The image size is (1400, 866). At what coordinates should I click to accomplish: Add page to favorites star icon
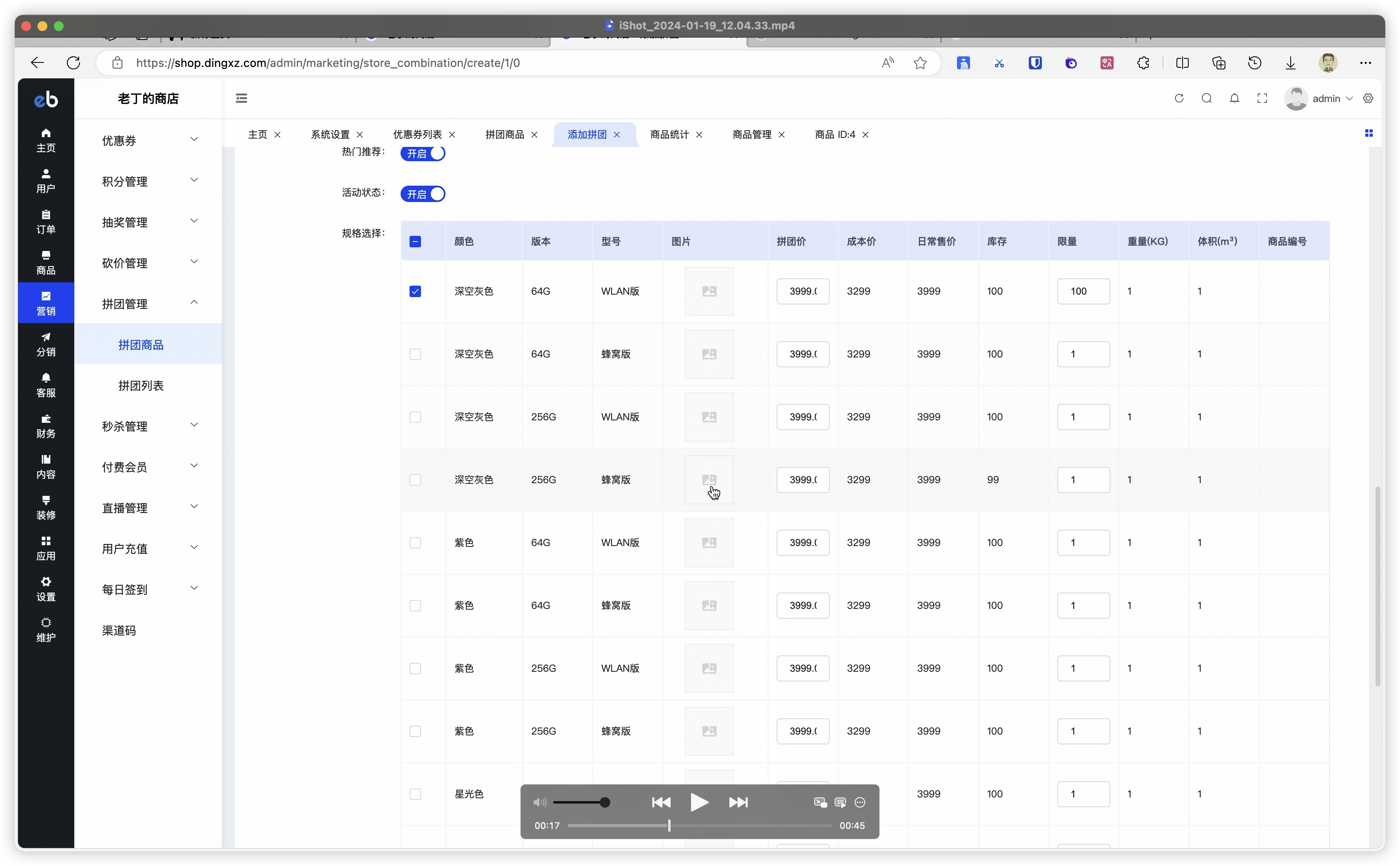[x=920, y=62]
